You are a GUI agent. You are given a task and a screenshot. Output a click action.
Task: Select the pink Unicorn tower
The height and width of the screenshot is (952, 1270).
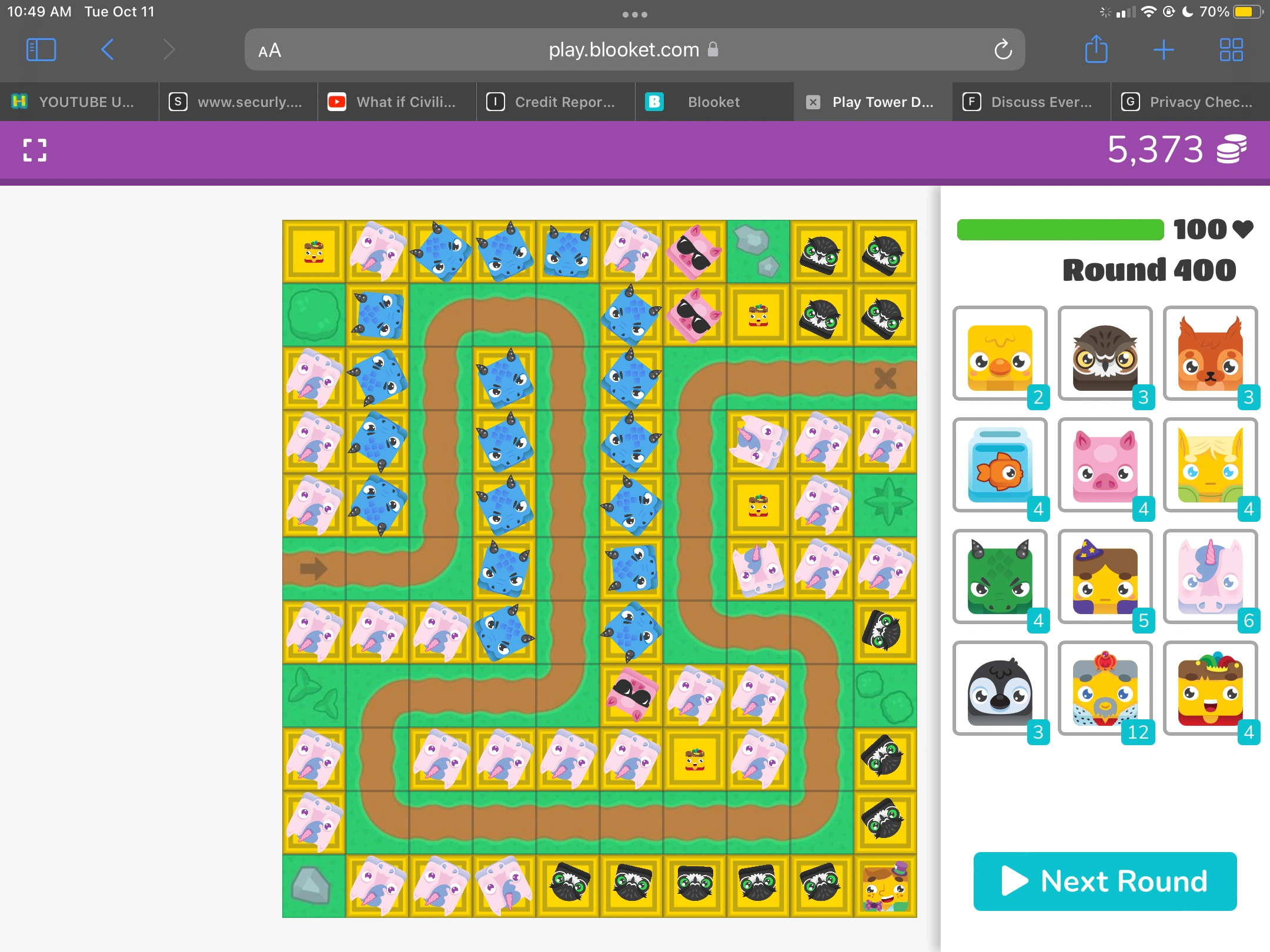(1210, 577)
